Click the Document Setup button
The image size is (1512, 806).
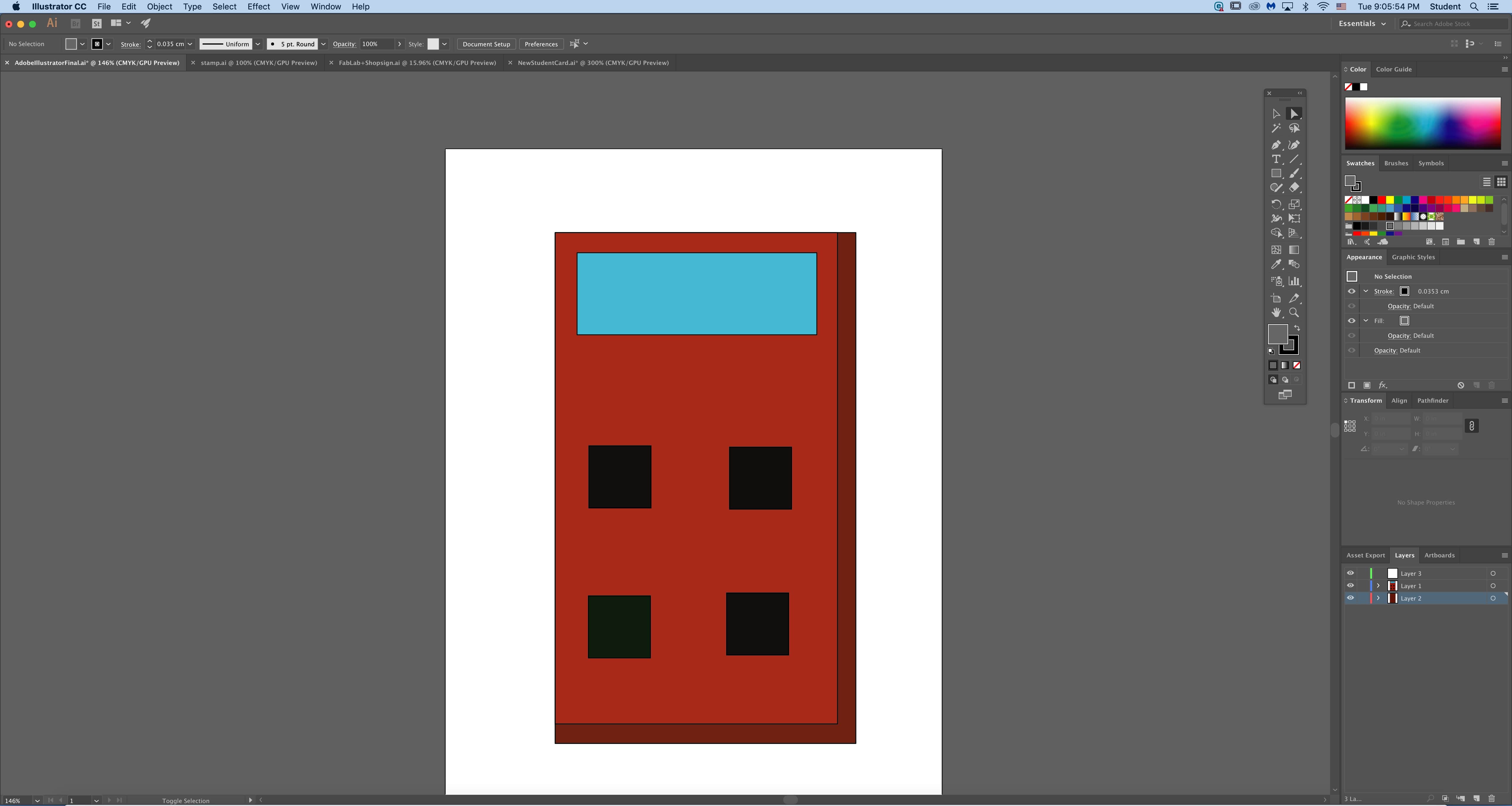coord(486,45)
